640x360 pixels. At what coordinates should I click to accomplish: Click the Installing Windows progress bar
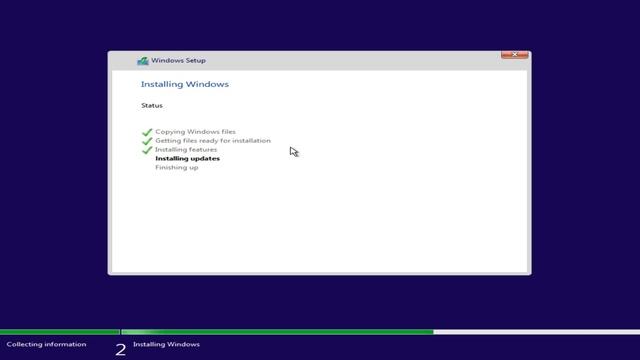coord(380,332)
